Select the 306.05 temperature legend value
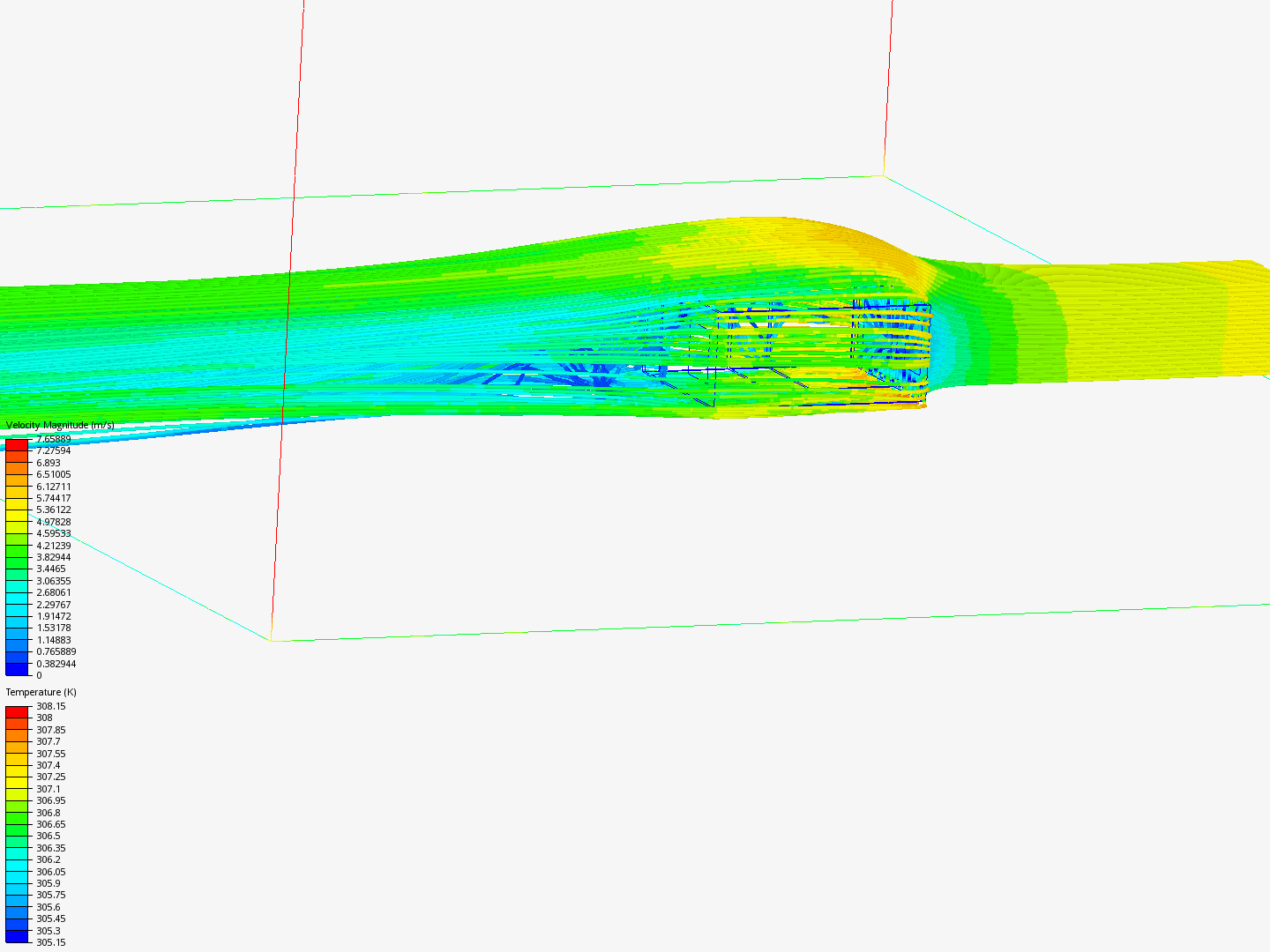Image resolution: width=1270 pixels, height=952 pixels. coord(50,873)
